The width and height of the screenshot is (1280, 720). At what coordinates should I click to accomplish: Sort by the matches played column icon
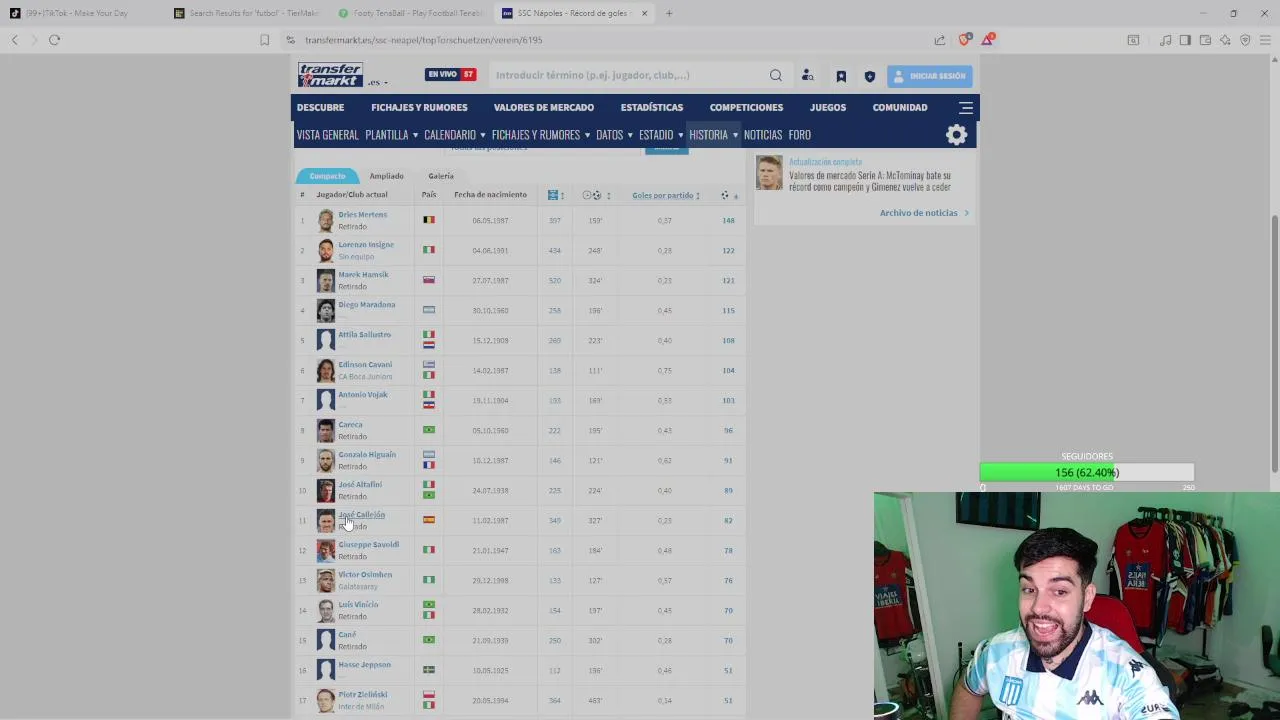[553, 195]
